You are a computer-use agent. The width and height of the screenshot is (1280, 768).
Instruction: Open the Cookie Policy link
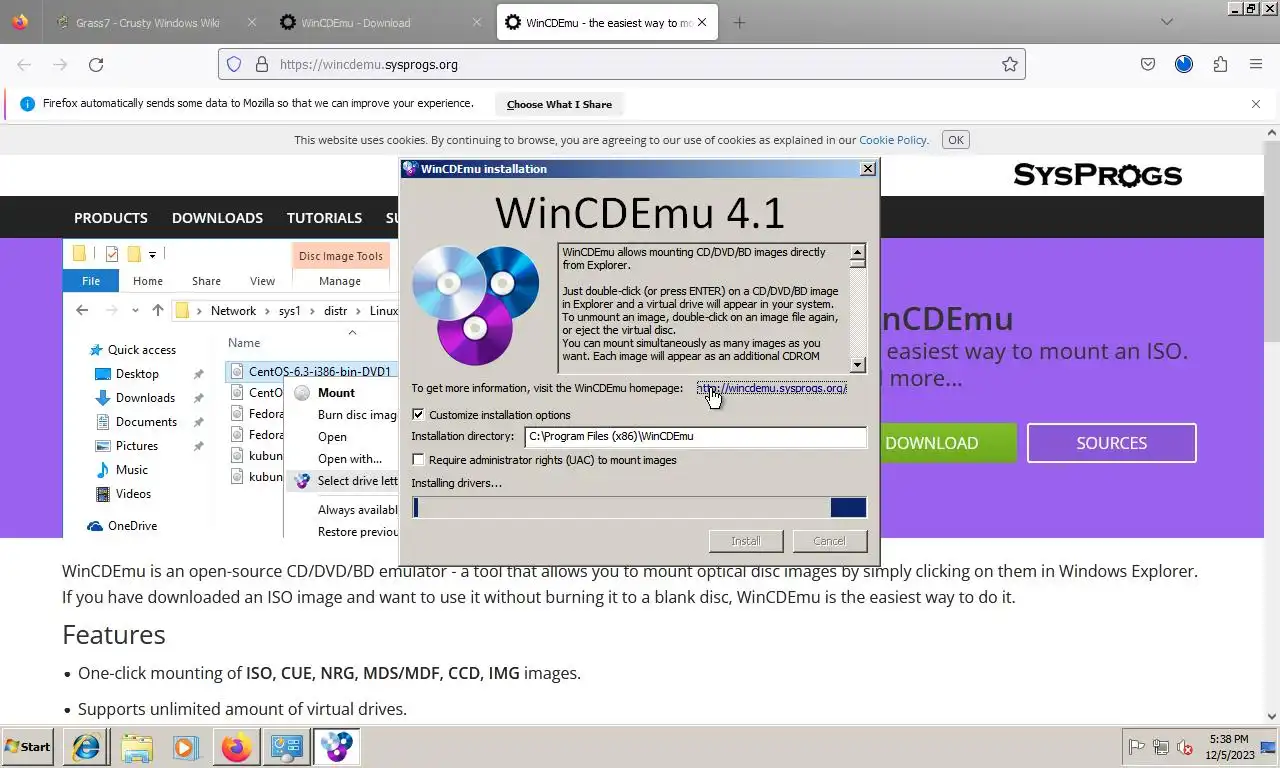(x=893, y=140)
